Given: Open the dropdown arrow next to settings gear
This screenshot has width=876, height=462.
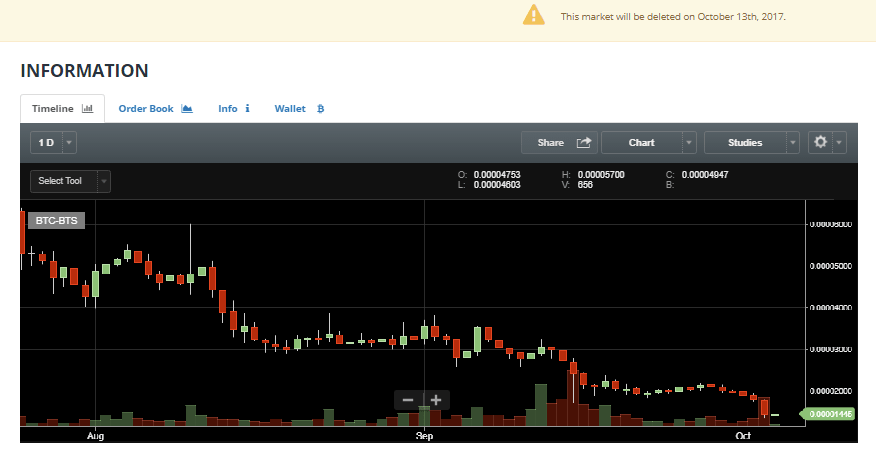Looking at the screenshot, I should point(840,143).
